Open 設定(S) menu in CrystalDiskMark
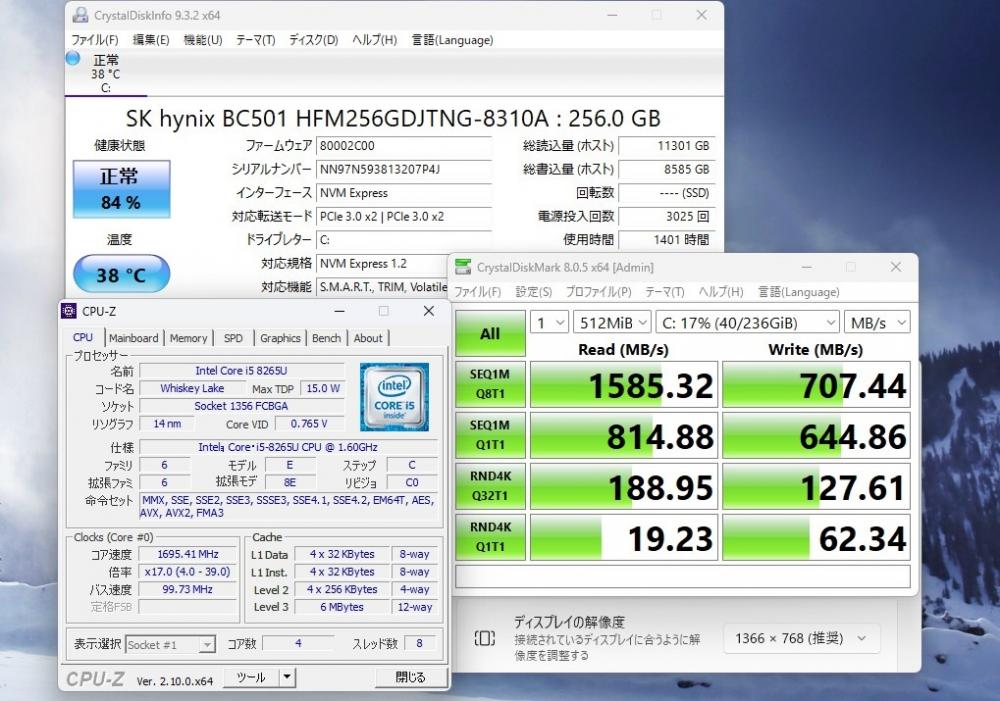Viewport: 1000px width, 701px height. 533,292
